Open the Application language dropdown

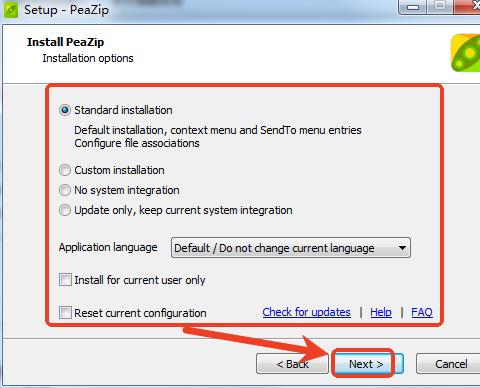point(291,248)
